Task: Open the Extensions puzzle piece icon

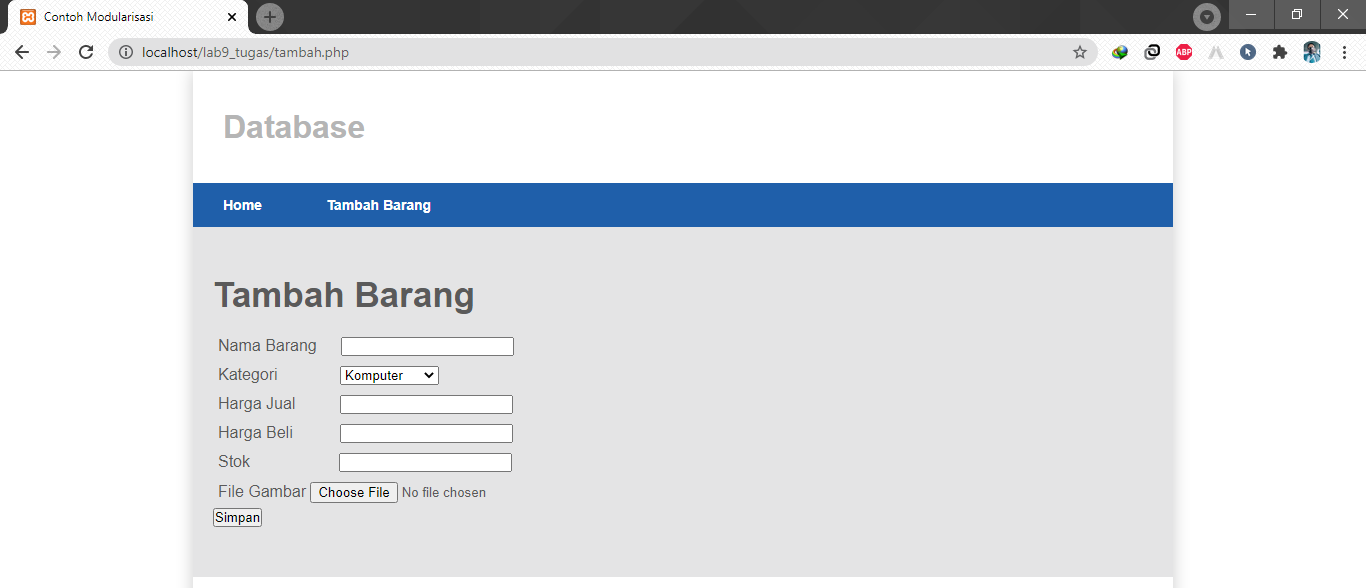Action: click(x=1279, y=52)
